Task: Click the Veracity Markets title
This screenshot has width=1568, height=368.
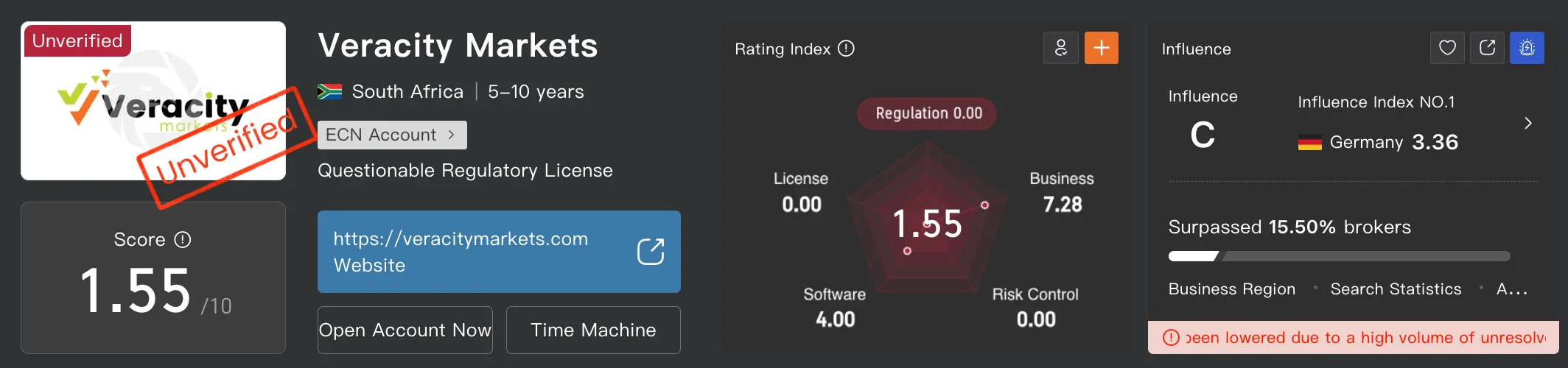Action: (x=458, y=46)
